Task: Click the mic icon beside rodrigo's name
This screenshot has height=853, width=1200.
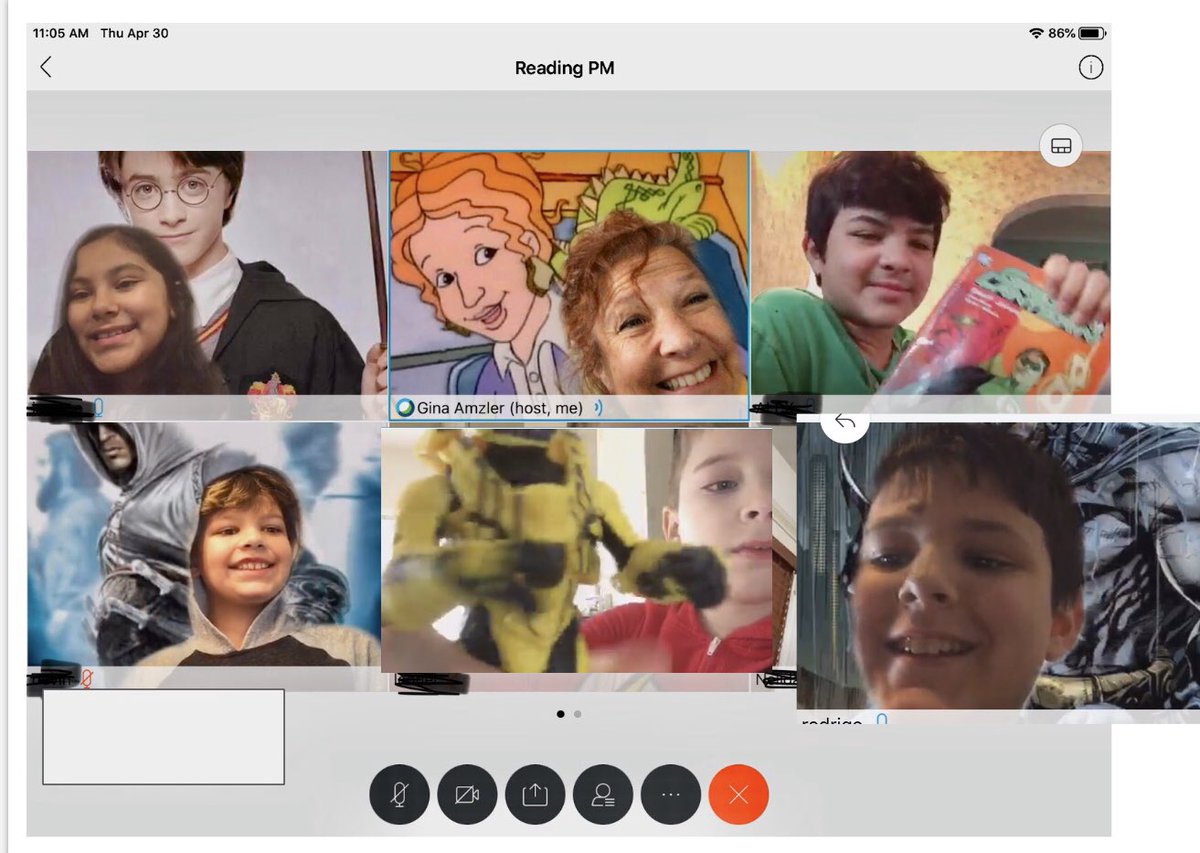Action: tap(881, 719)
